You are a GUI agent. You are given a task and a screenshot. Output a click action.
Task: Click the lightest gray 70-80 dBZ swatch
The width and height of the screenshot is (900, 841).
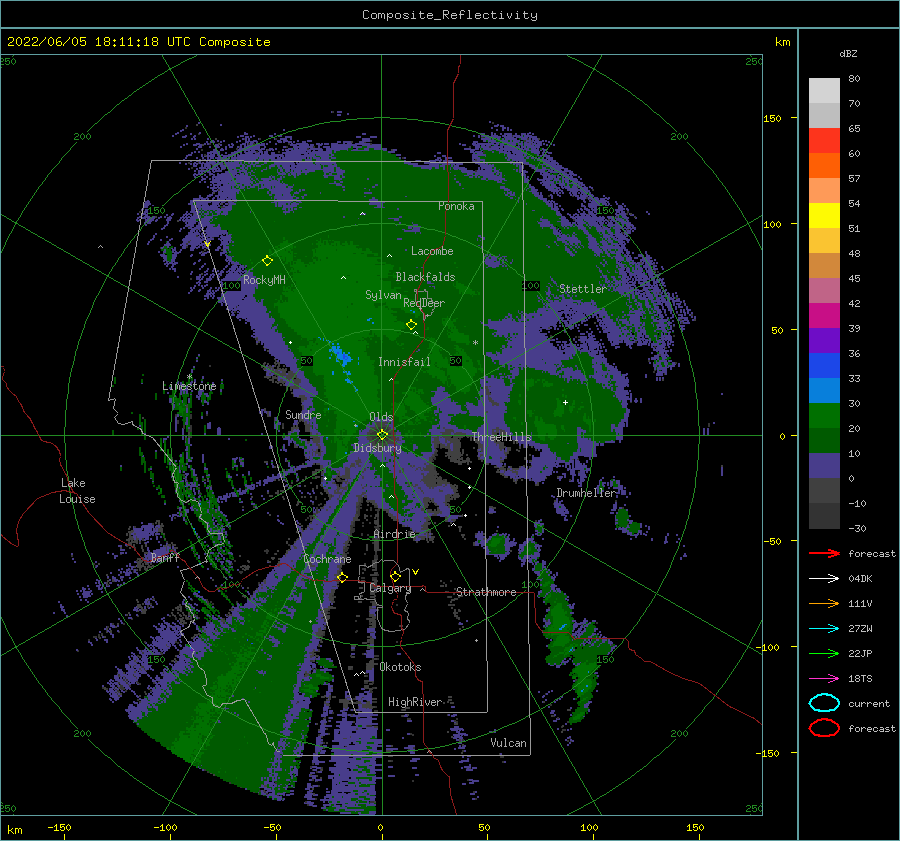[824, 91]
